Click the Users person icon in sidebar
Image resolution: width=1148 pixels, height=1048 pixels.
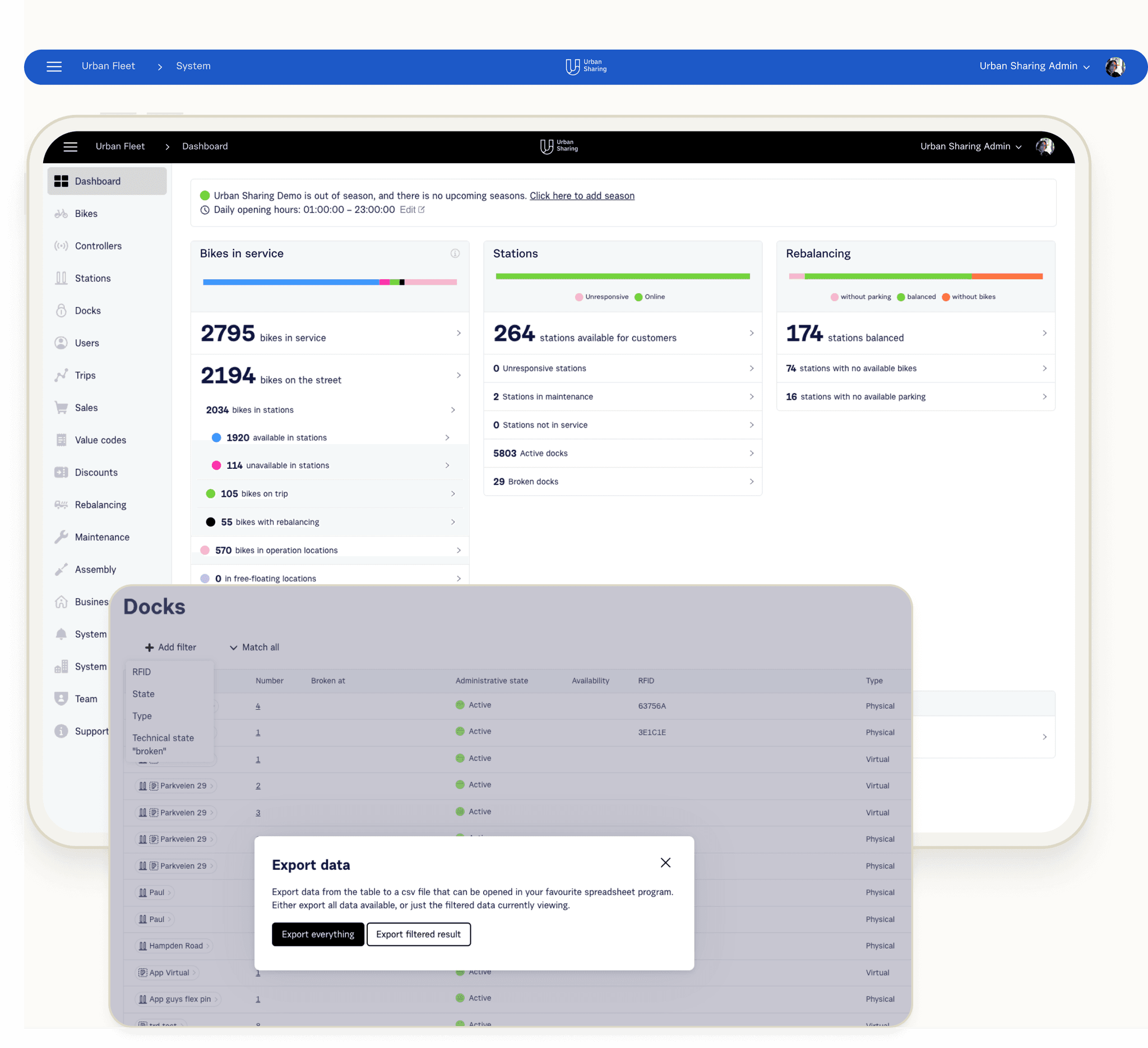pyautogui.click(x=61, y=343)
